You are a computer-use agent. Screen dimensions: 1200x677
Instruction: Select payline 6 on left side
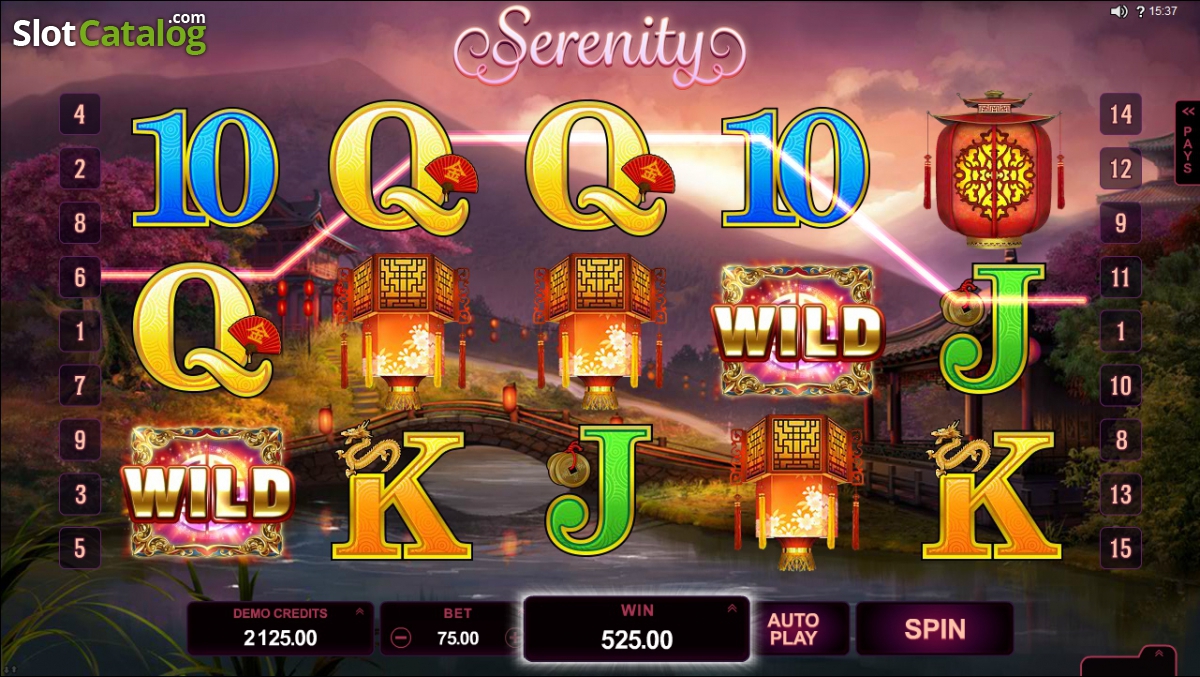80,277
